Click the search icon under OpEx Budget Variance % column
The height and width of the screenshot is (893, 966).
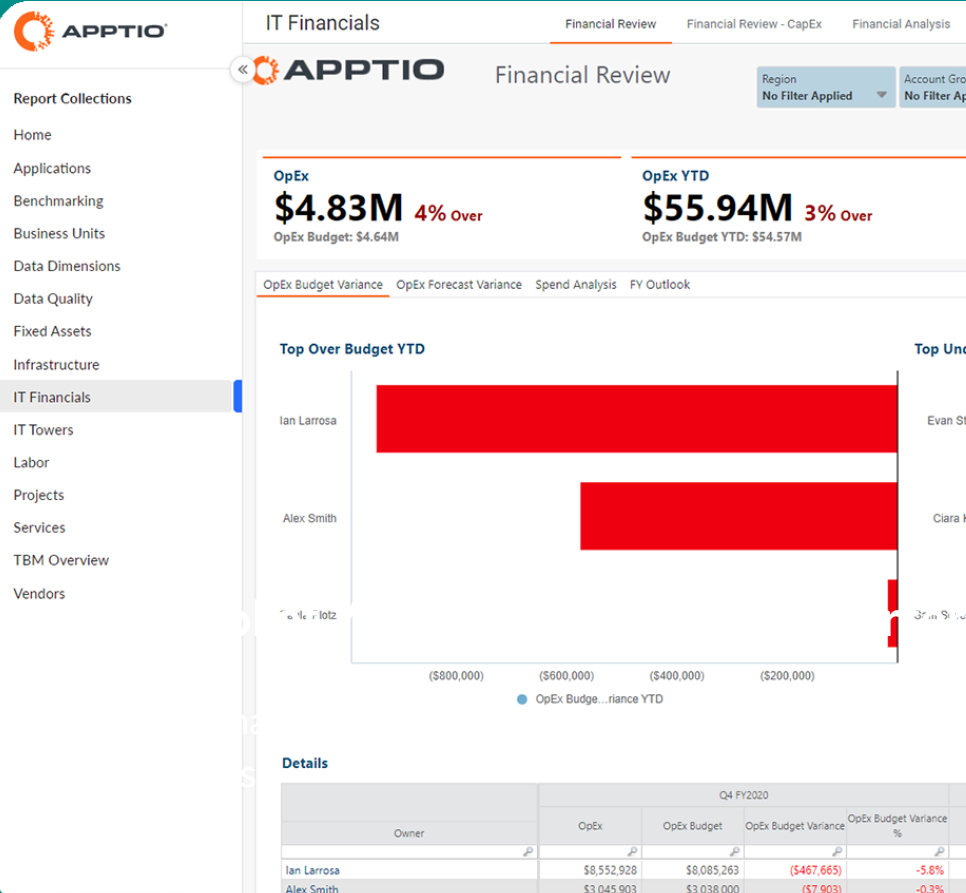939,852
